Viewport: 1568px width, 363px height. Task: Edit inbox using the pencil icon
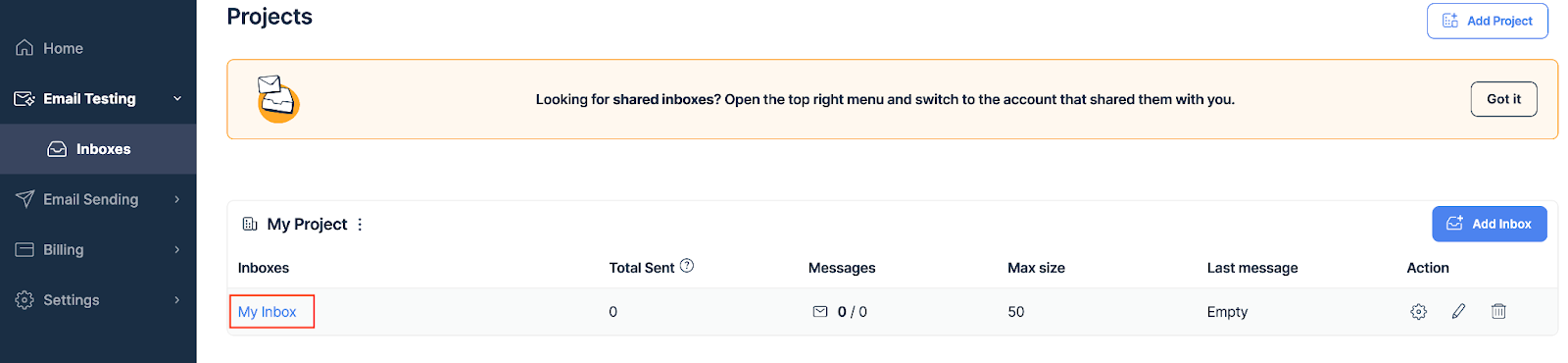pyautogui.click(x=1458, y=311)
